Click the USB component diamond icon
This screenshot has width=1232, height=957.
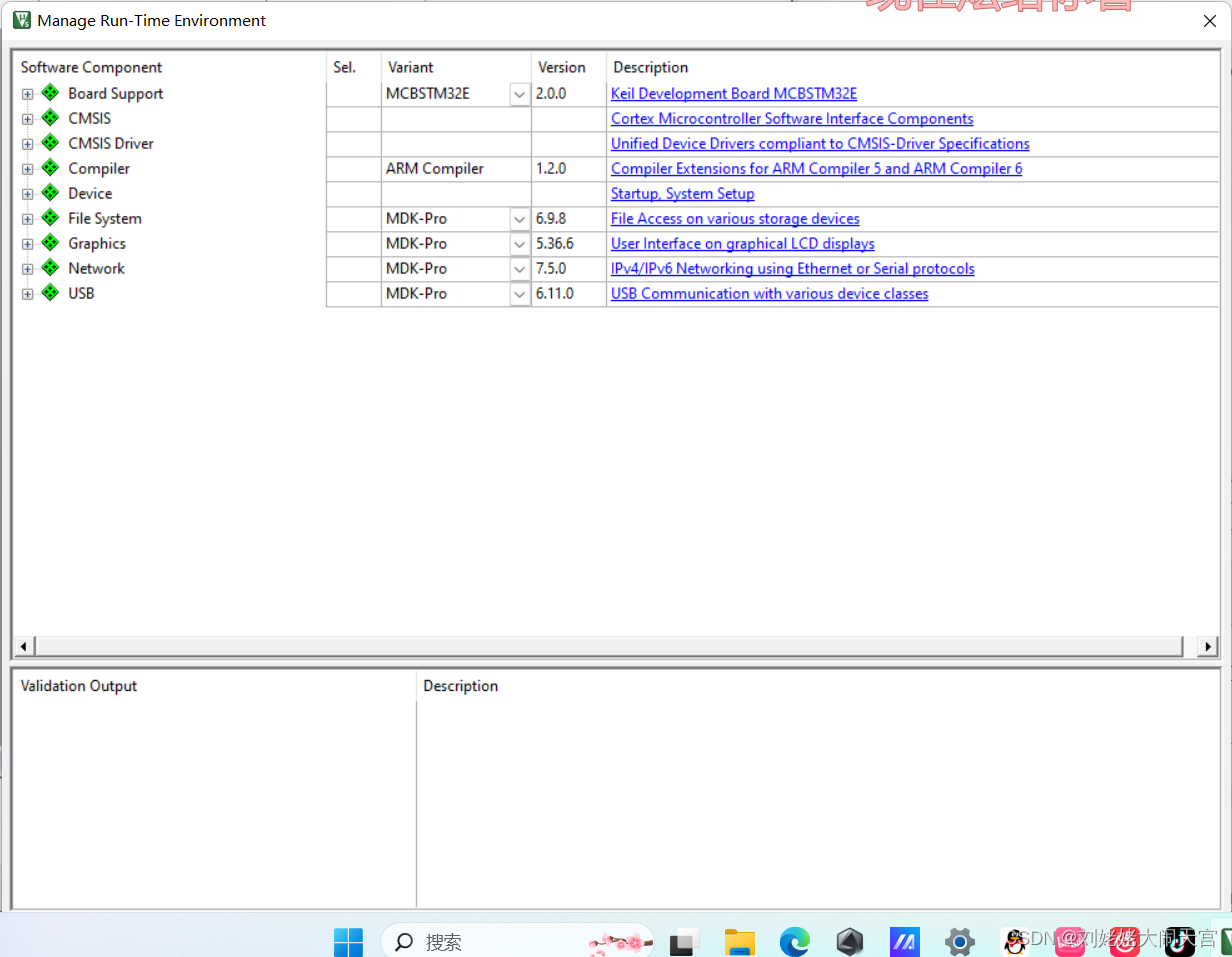tap(50, 293)
